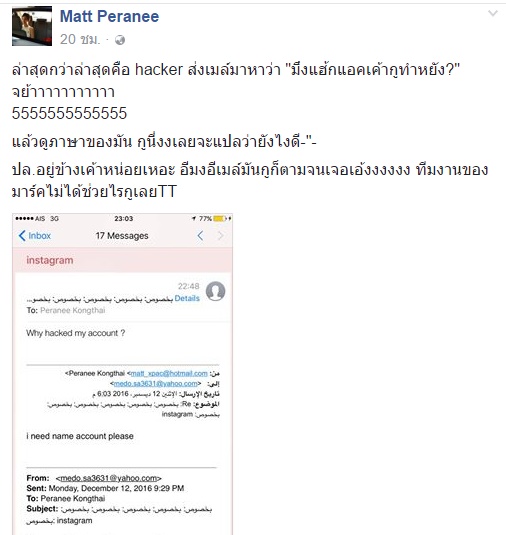Tap the sender avatar placeholder icon
Image resolution: width=506 pixels, height=535 pixels.
coord(215,291)
